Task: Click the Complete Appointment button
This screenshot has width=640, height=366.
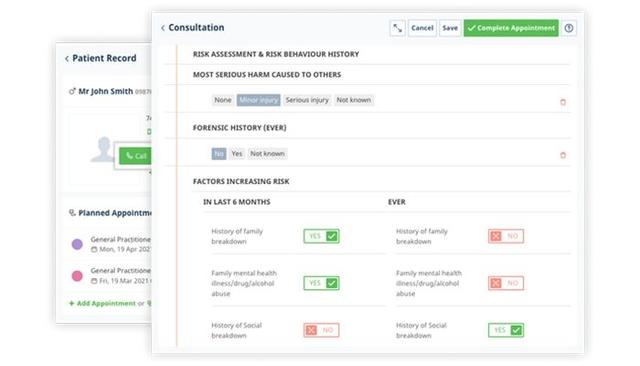Action: [x=511, y=28]
